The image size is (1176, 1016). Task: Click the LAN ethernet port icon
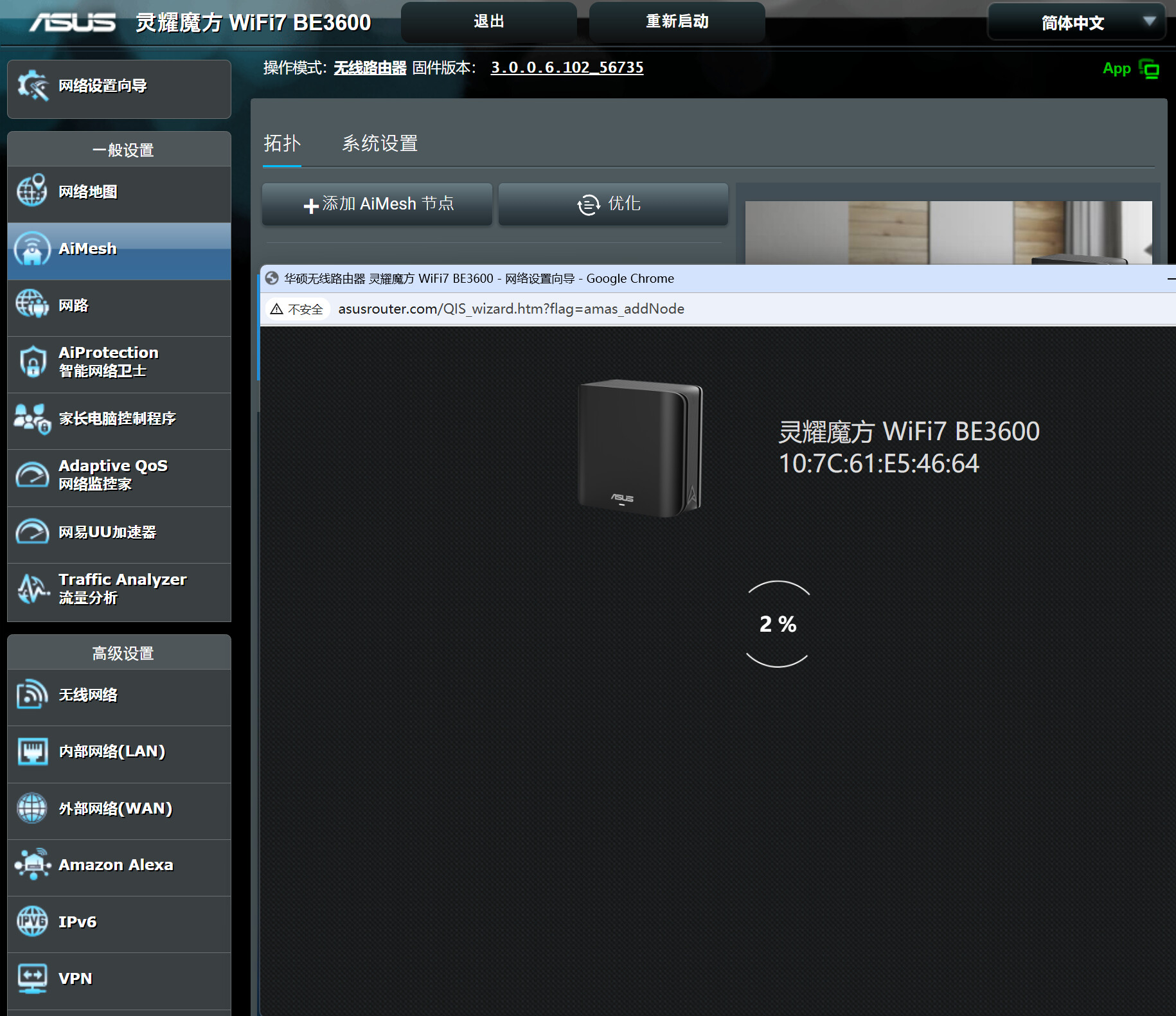32,751
